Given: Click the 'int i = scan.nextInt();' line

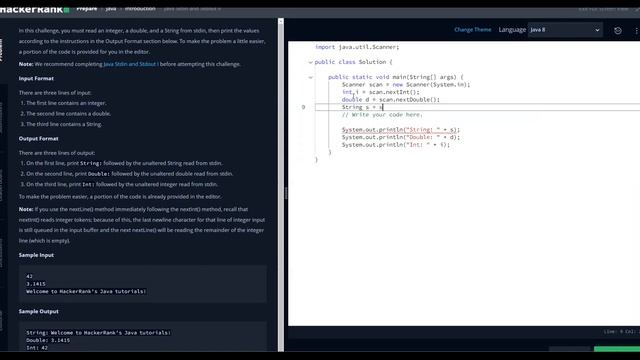Looking at the screenshot, I should [x=380, y=92].
